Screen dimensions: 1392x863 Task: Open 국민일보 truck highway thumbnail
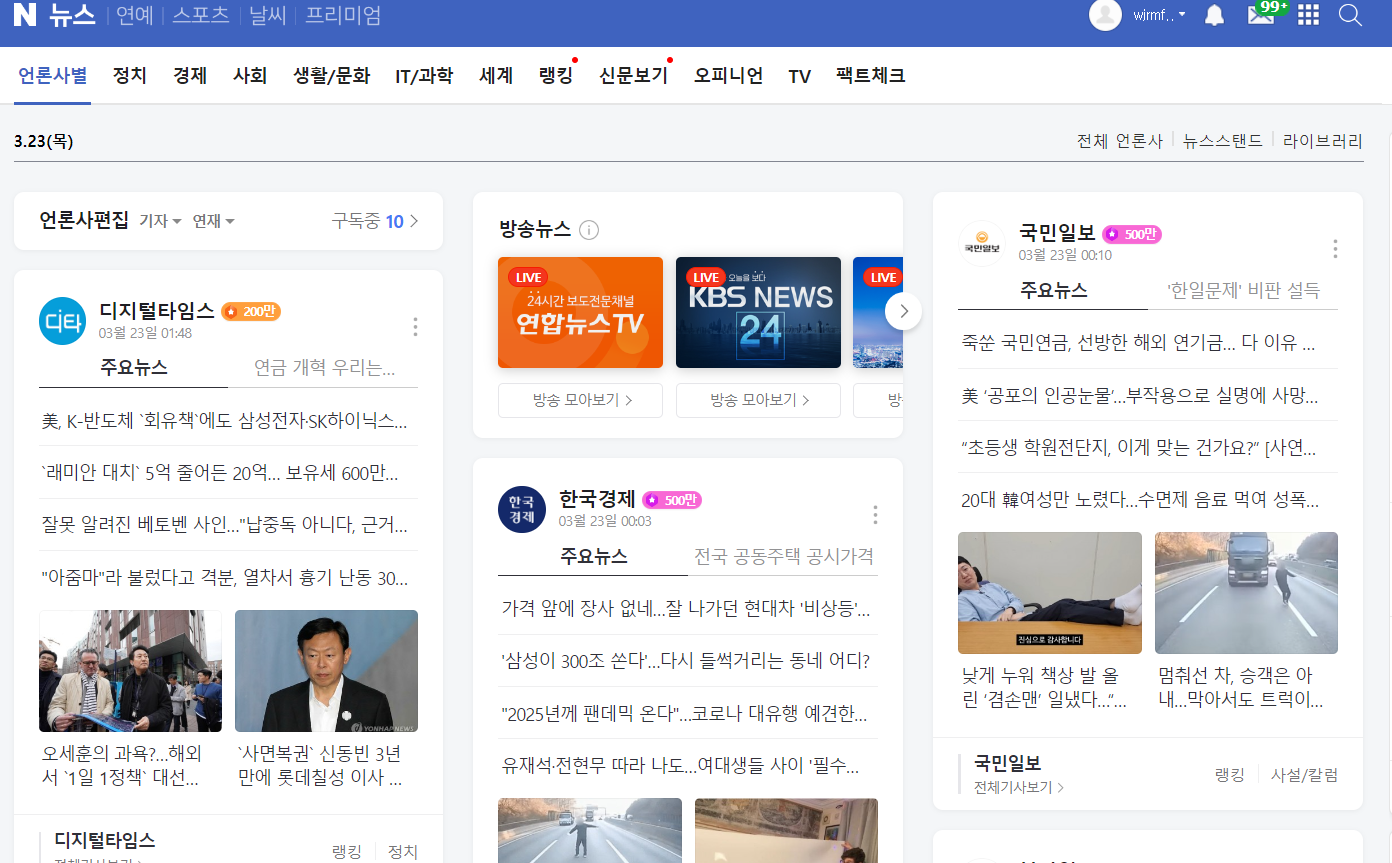pyautogui.click(x=1246, y=593)
